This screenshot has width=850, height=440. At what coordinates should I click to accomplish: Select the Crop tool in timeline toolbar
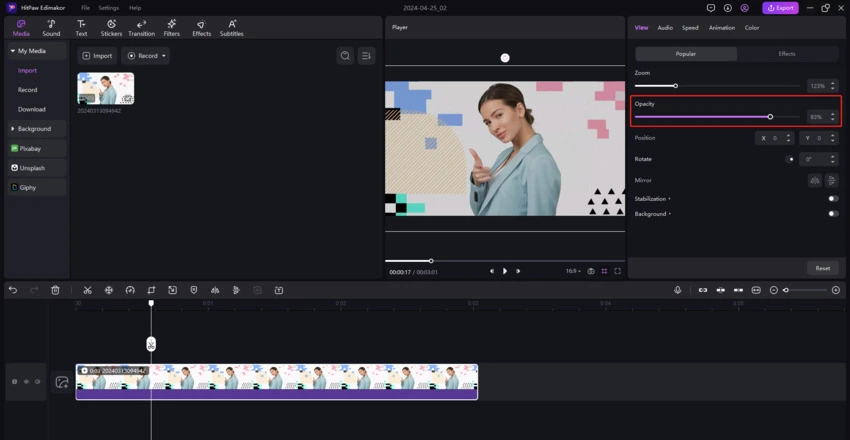(151, 290)
